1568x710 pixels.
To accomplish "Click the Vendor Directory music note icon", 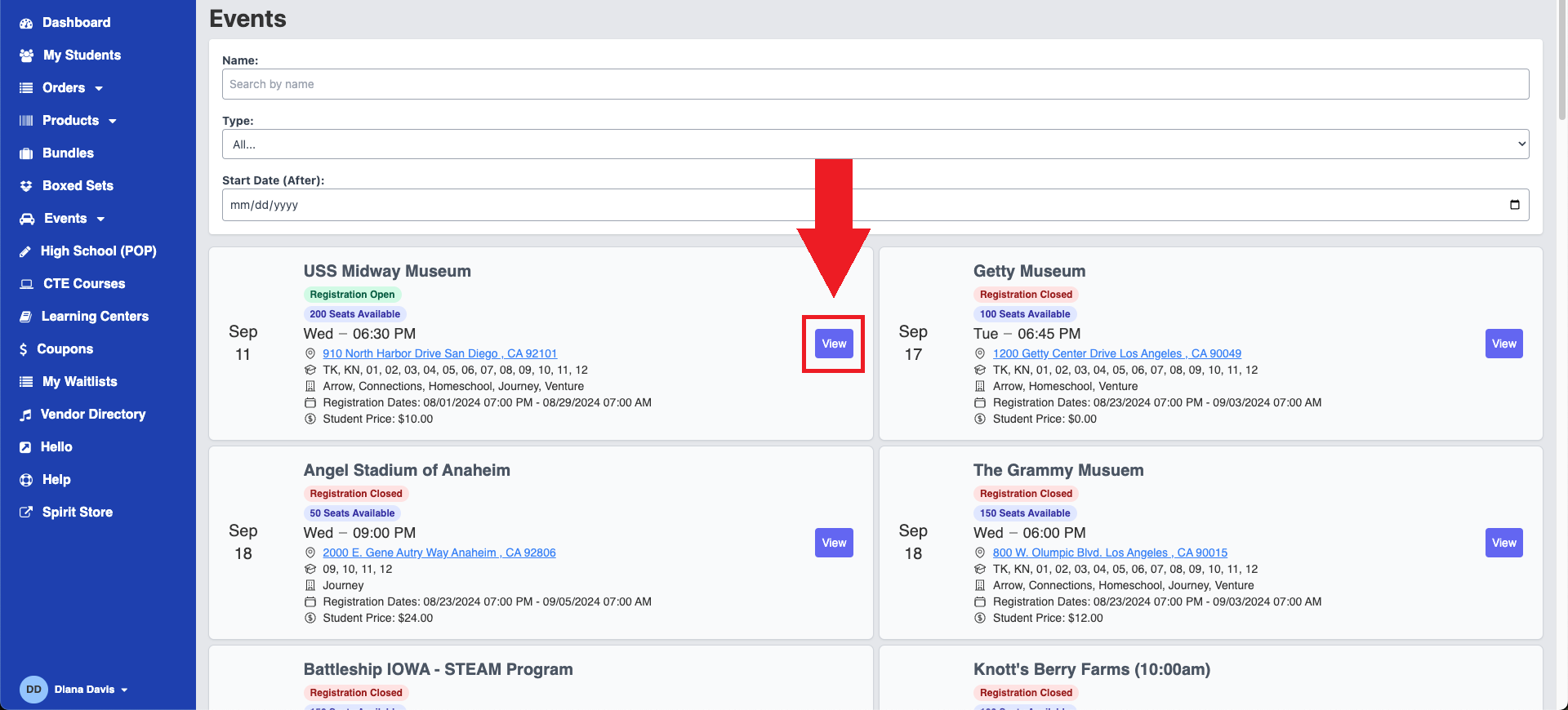I will click(25, 415).
